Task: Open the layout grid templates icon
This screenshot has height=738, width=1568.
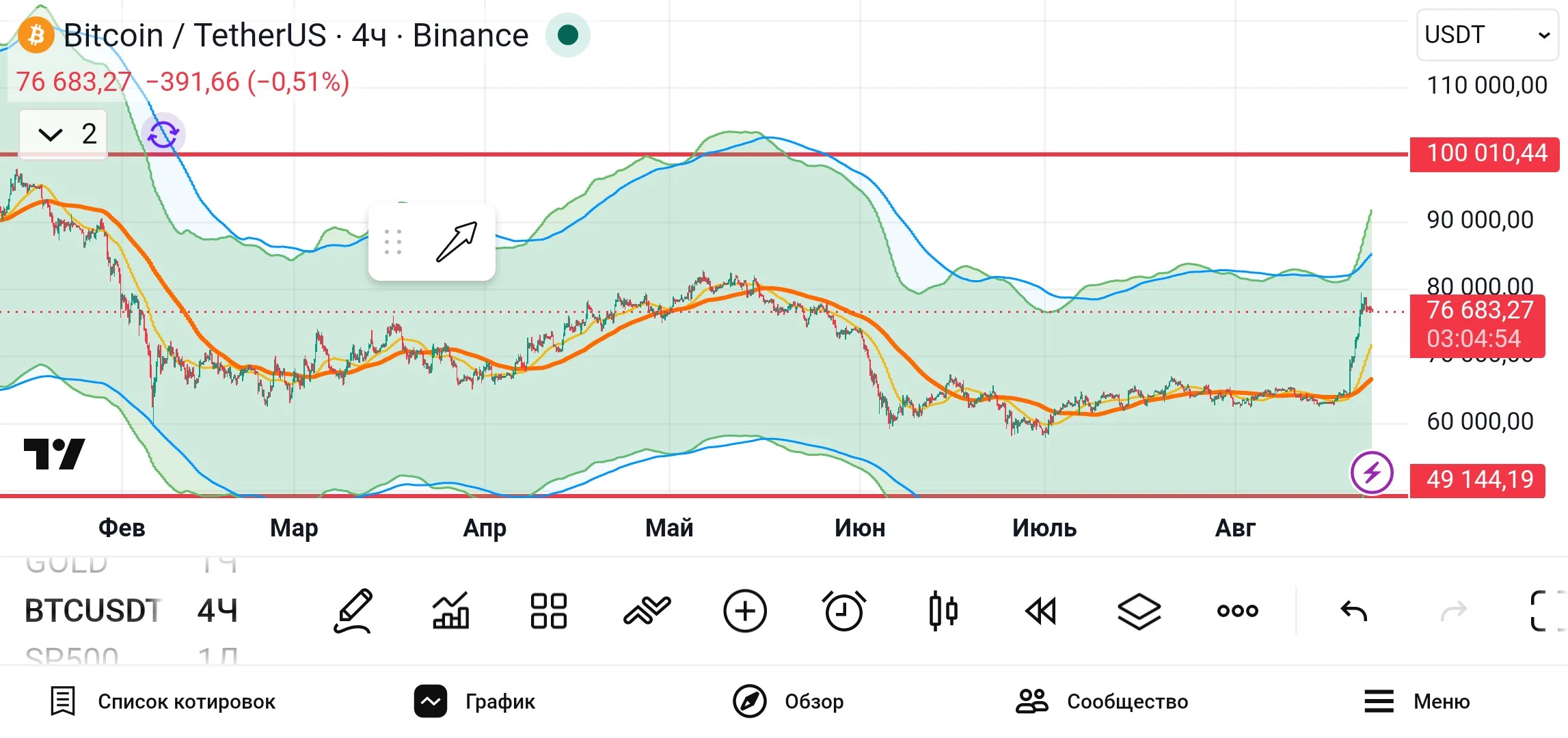Action: pyautogui.click(x=549, y=610)
